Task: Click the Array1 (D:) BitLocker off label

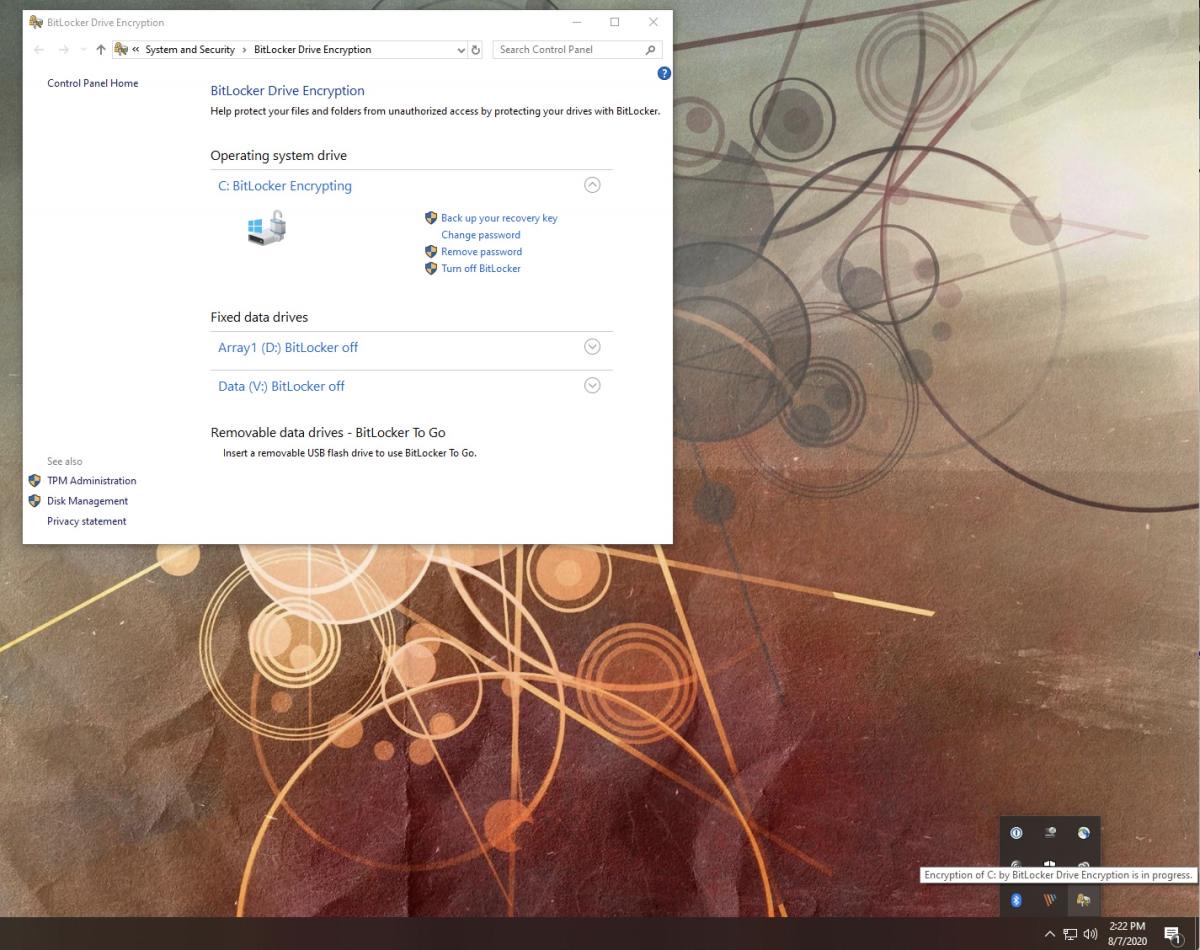Action: tap(288, 347)
